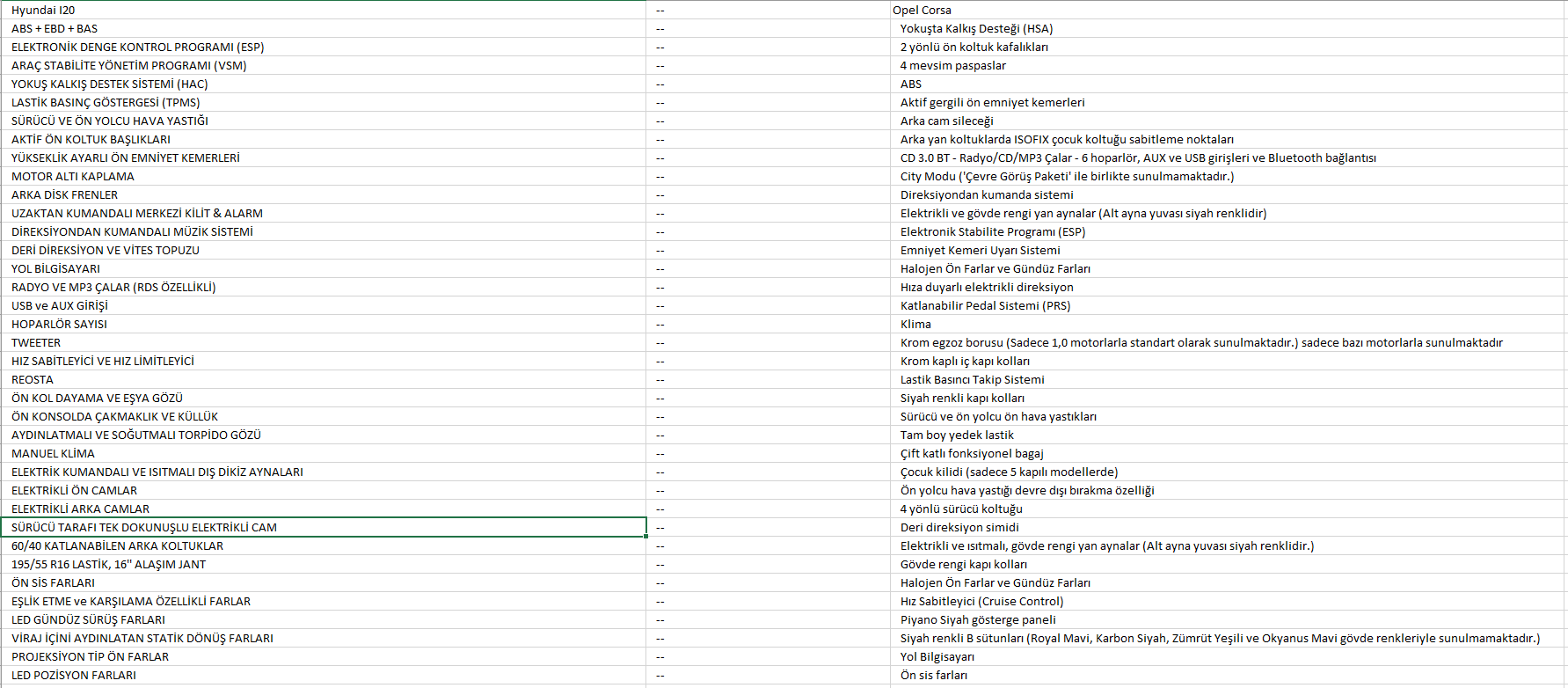Image resolution: width=1568 pixels, height=688 pixels.
Task: Select Piyano Siyah gösterge paneli cell
Action: tap(1228, 619)
